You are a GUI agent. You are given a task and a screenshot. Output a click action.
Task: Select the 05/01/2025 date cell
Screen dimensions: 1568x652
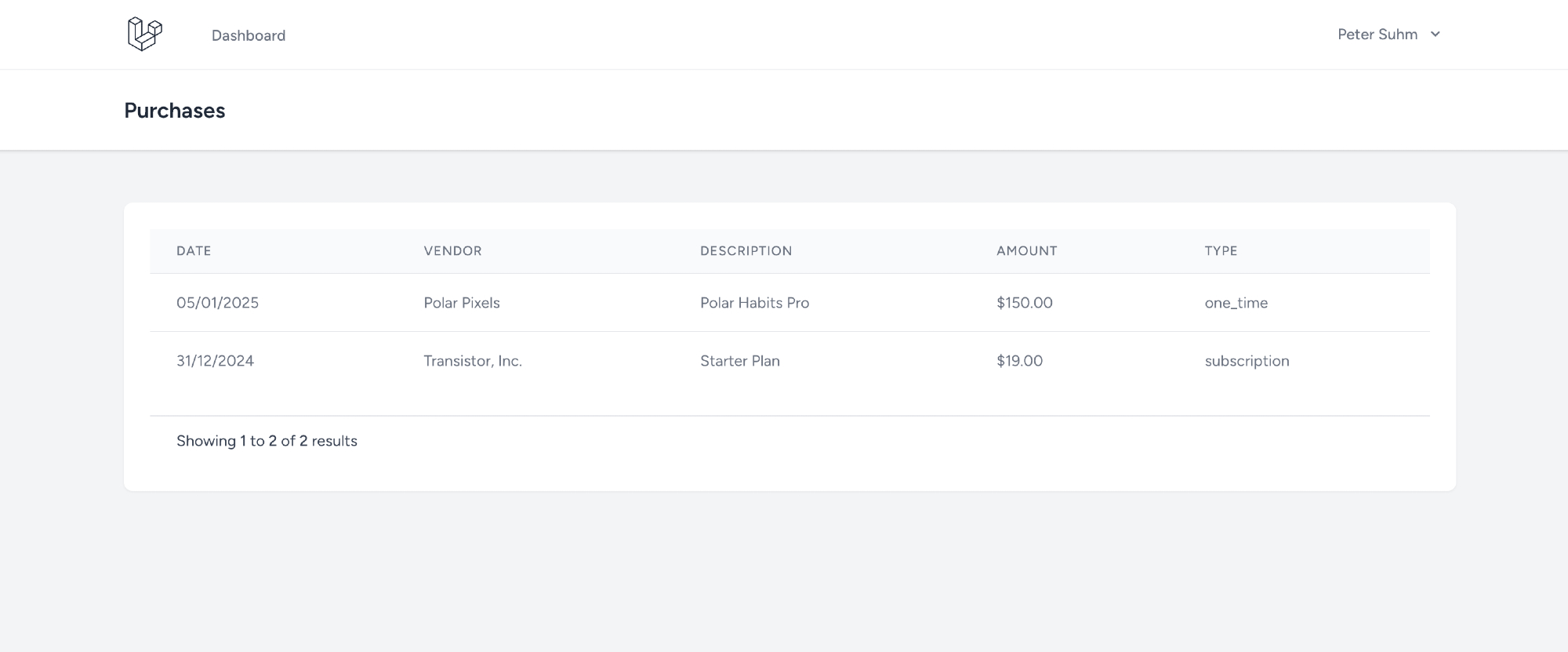tap(217, 303)
